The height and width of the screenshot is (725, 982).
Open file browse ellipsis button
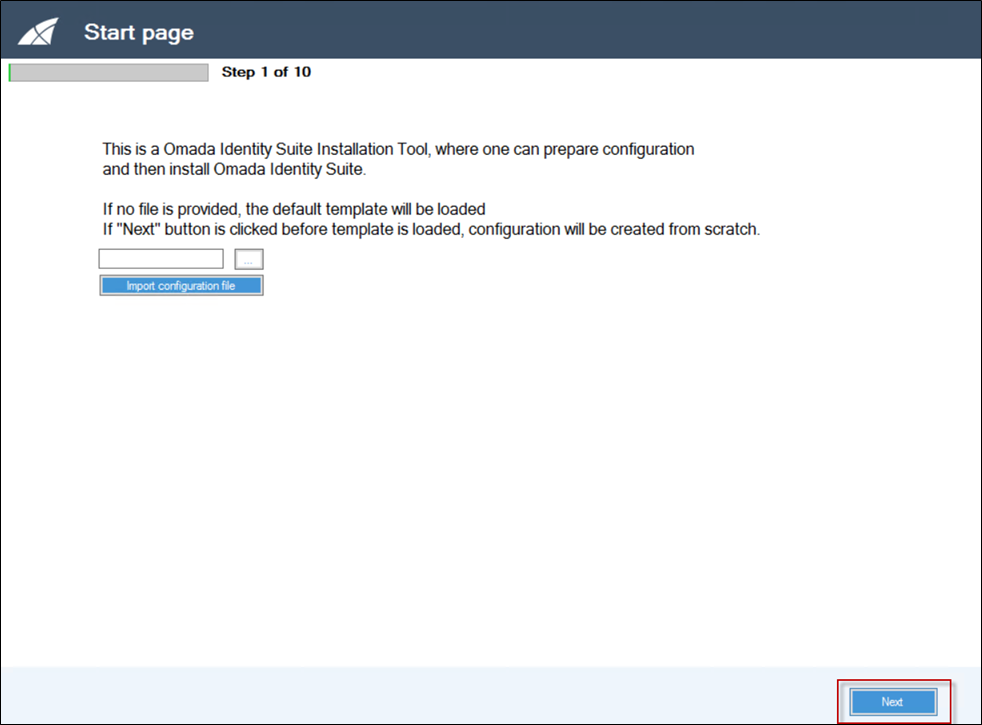[249, 259]
